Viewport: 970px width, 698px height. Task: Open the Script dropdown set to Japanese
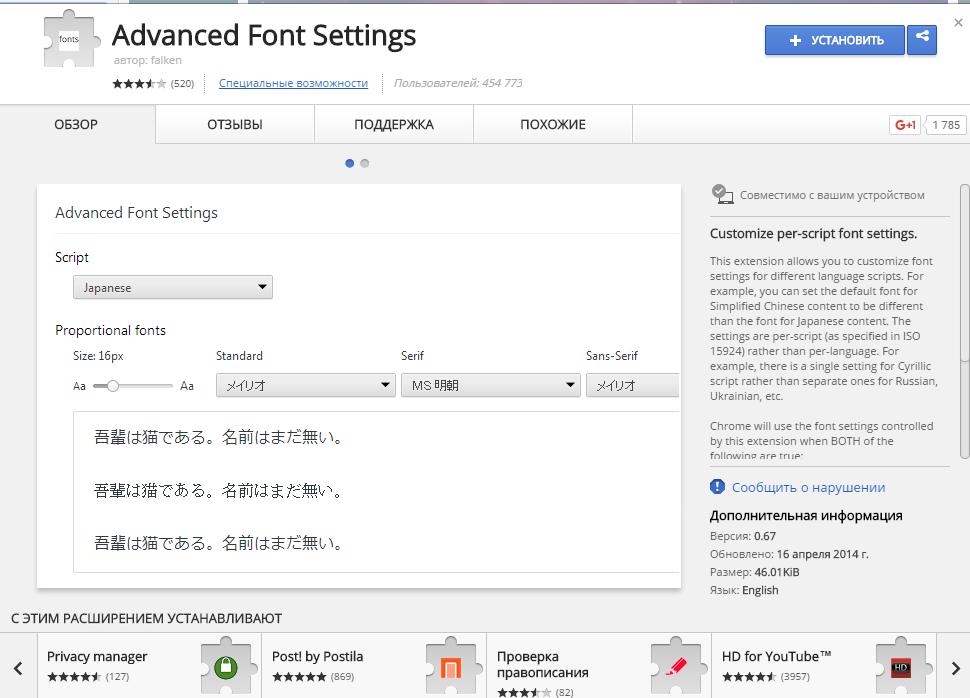click(x=173, y=288)
